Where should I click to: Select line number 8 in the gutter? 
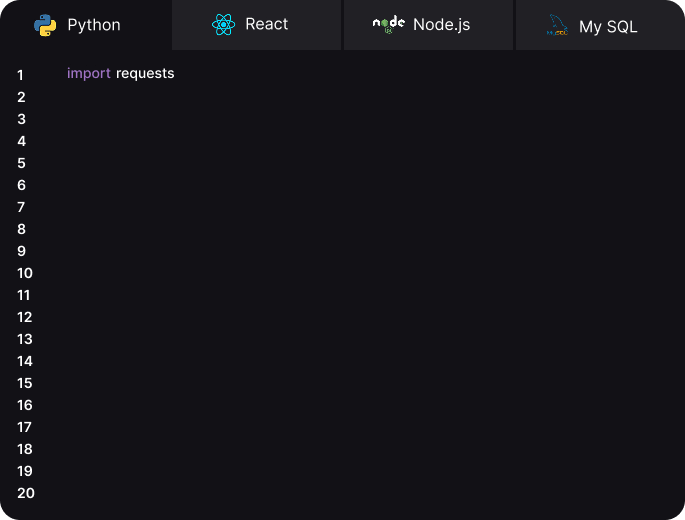click(21, 229)
